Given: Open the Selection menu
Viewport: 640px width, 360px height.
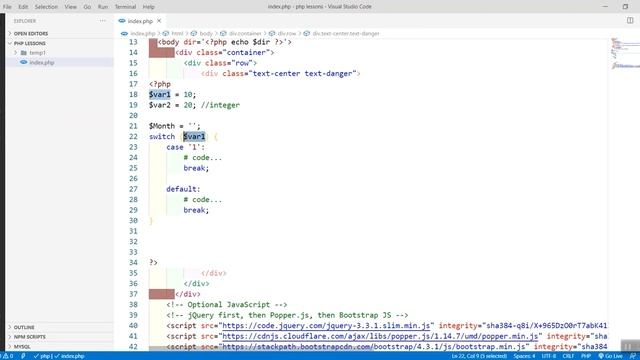Looking at the screenshot, I should coord(46,7).
